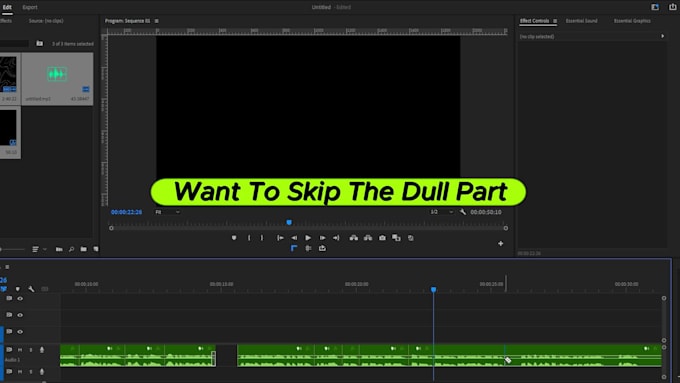Screen dimensions: 680x383
Task: Open the Fit zoom level dropdown
Action: point(167,212)
